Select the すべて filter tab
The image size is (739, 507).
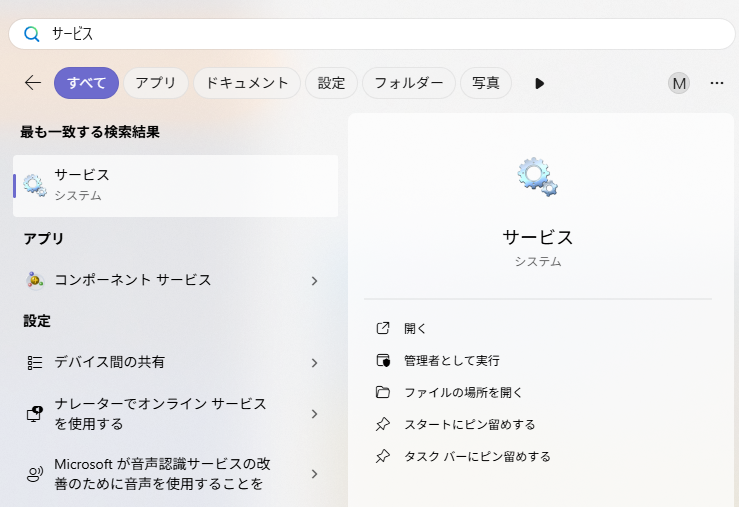(86, 83)
